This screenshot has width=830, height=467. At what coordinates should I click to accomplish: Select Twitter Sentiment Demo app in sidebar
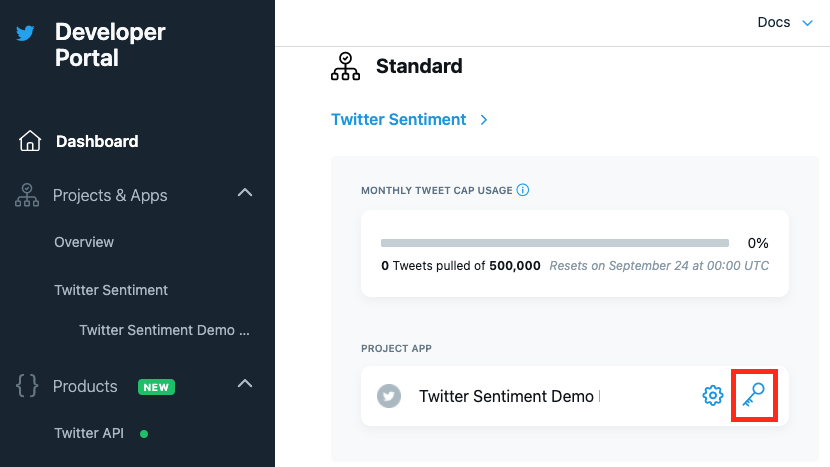click(x=164, y=330)
